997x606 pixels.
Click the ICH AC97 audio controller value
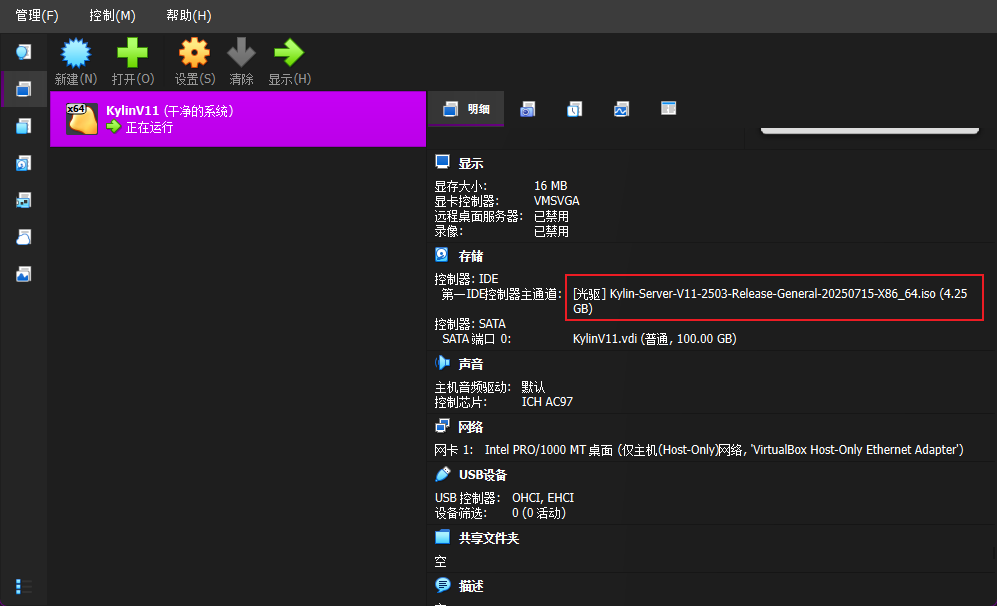pos(547,402)
